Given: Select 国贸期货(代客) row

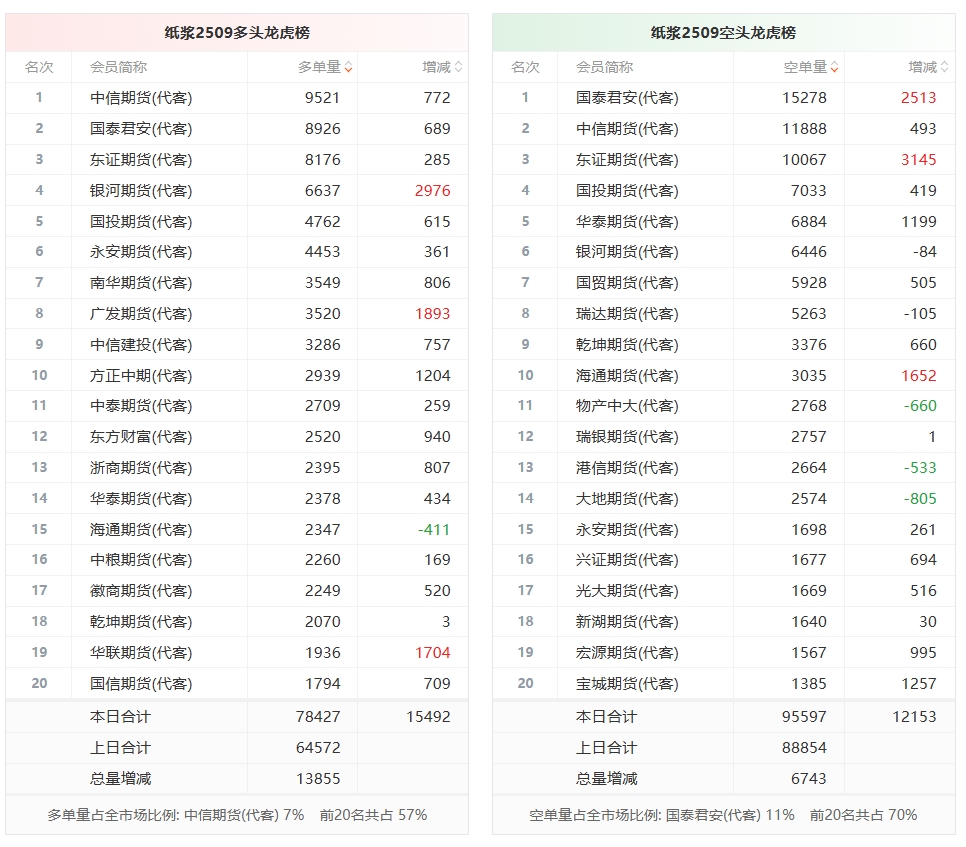Looking at the screenshot, I should click(x=724, y=283).
